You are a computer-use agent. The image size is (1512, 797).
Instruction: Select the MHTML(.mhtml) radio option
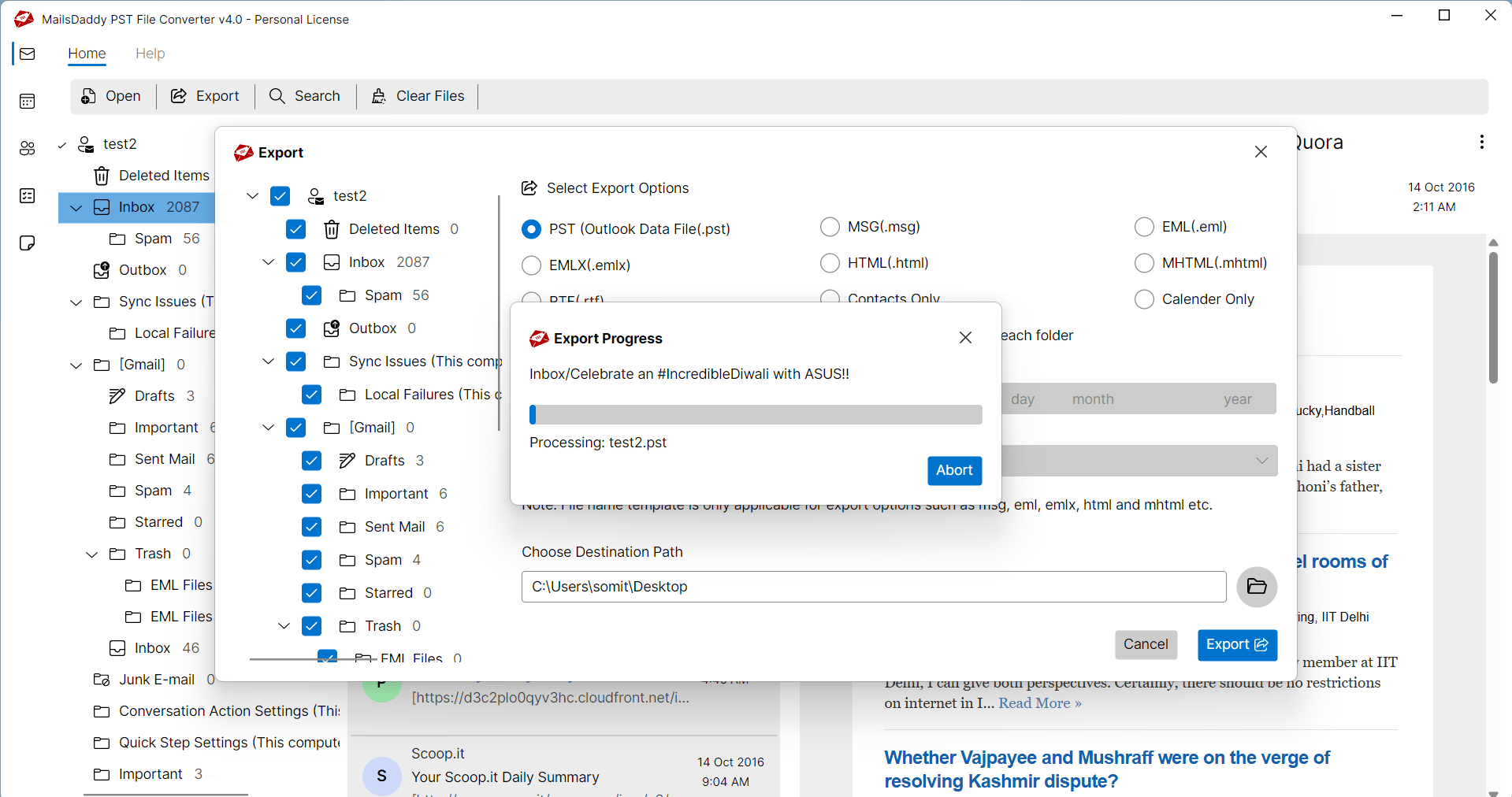click(1144, 263)
